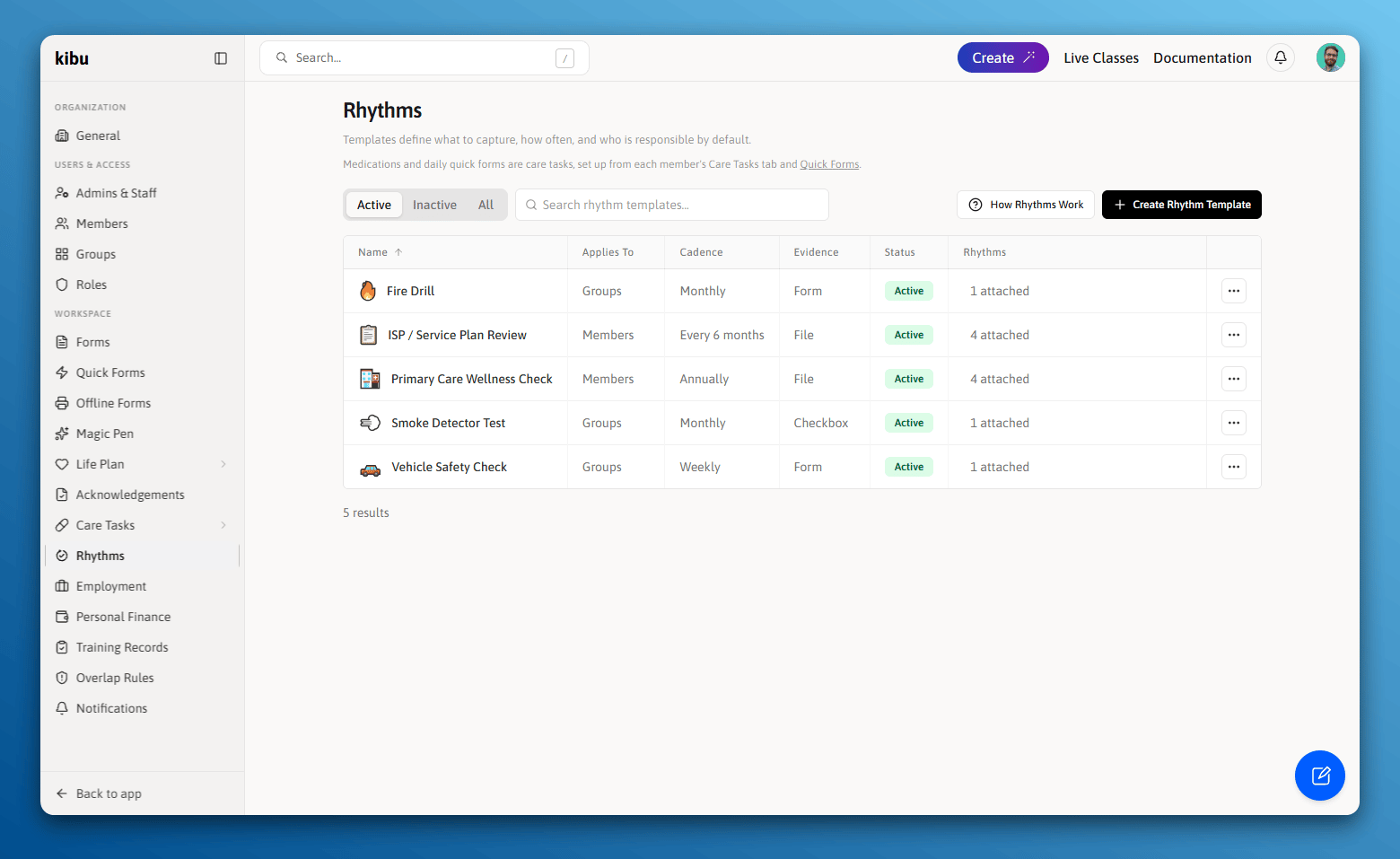Viewport: 1400px width, 859px height.
Task: Open Smoke Detector Test row actions menu
Action: click(x=1234, y=423)
